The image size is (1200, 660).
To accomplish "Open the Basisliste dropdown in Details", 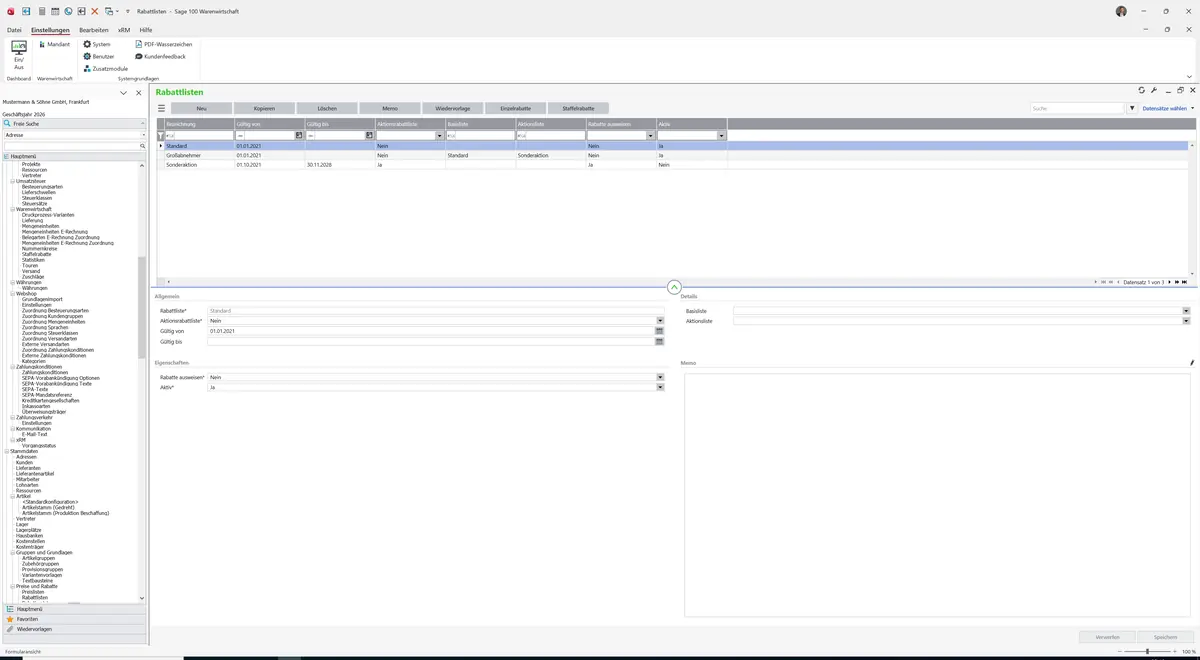I will tap(1187, 311).
